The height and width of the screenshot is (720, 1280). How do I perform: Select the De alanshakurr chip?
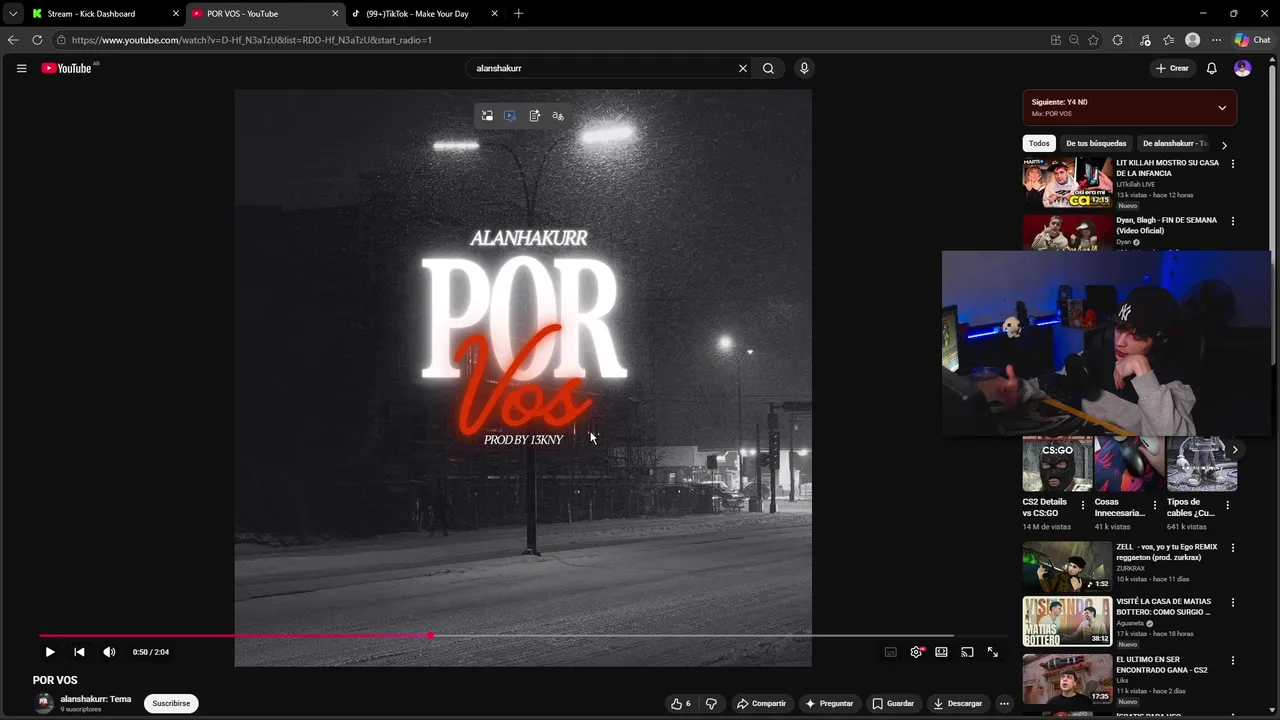coord(1175,143)
